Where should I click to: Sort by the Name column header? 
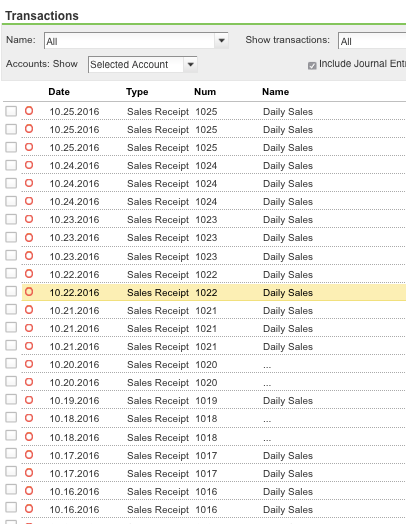point(275,92)
